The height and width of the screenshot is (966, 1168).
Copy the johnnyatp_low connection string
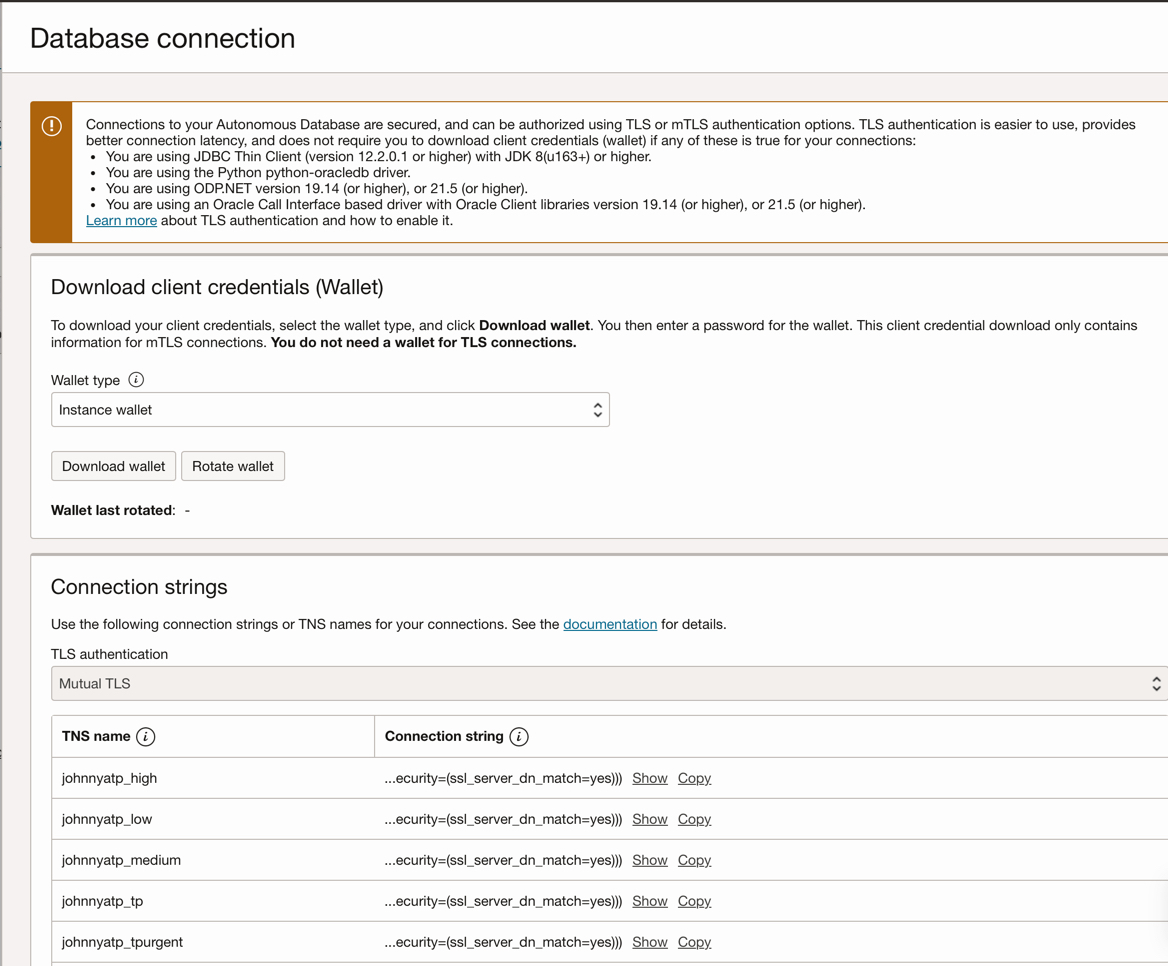[x=694, y=819]
